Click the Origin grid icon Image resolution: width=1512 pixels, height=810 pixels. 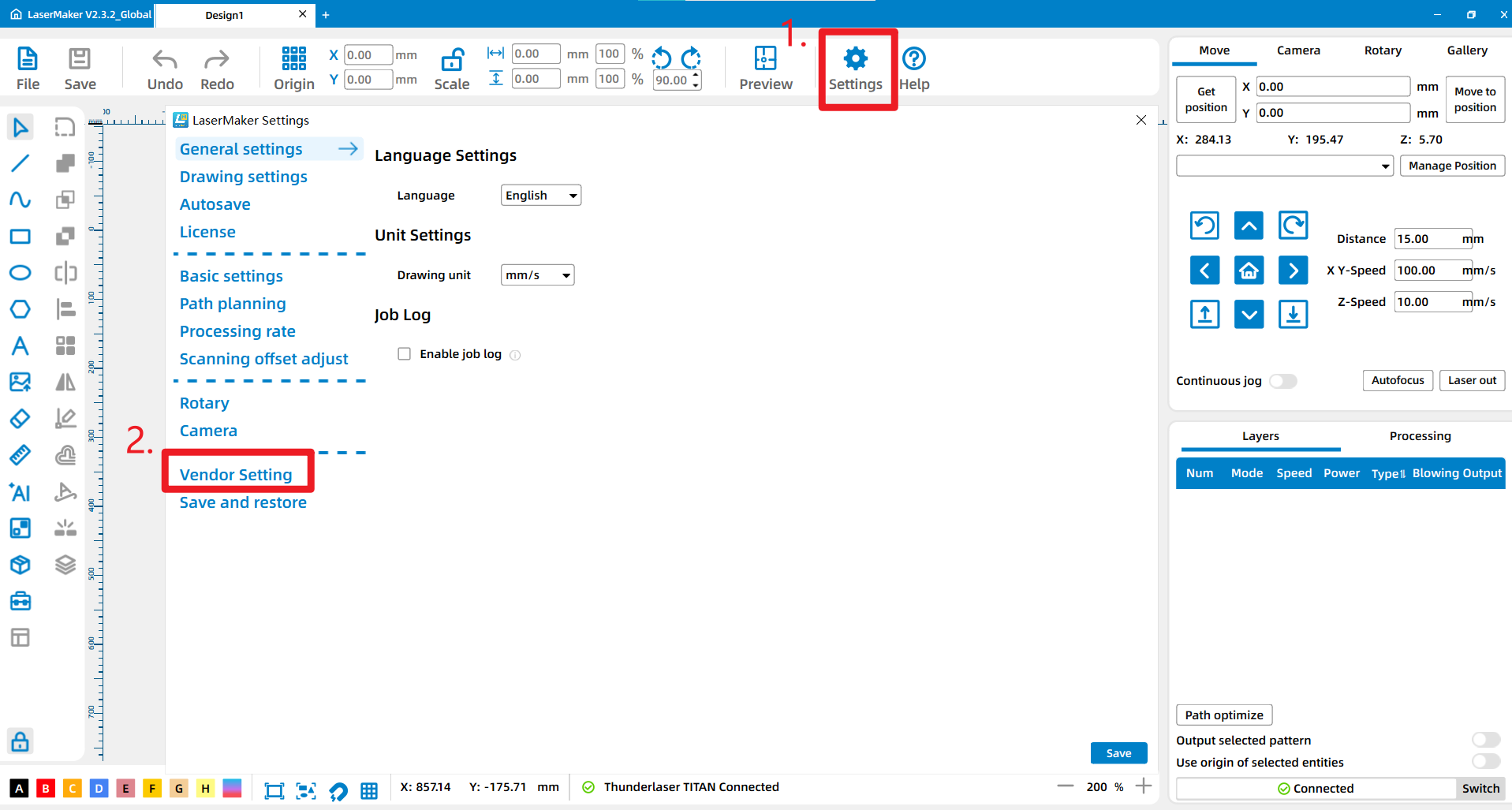[x=293, y=59]
